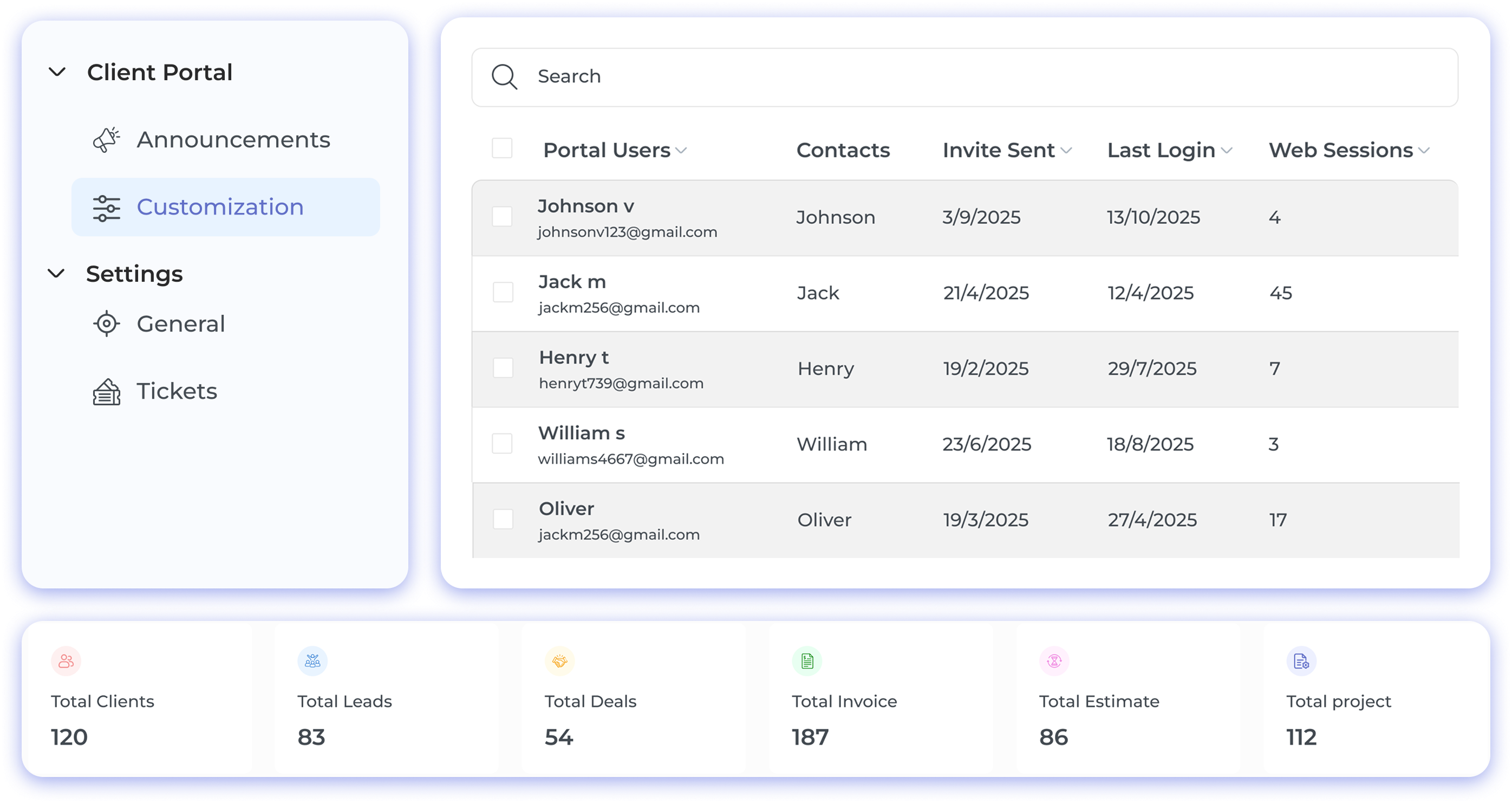Click the web sessions value 45
Viewport: 1512px width, 803px height.
(1280, 293)
